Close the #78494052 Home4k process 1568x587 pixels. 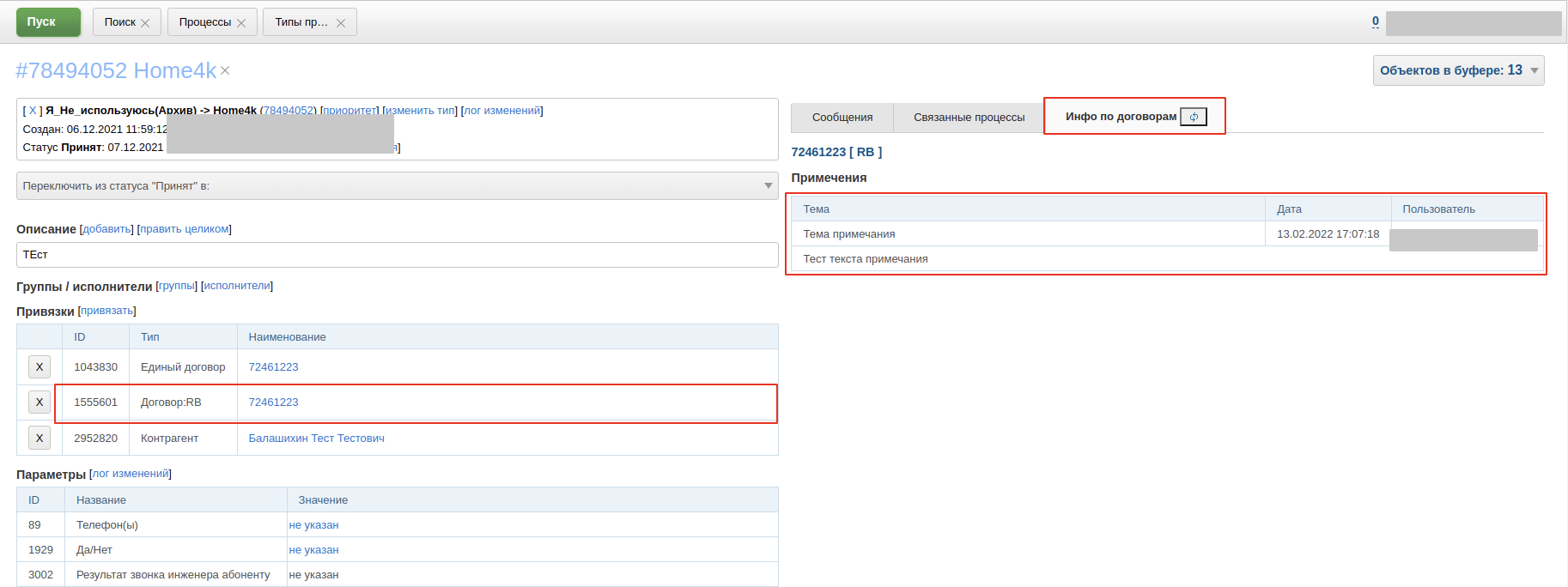[225, 70]
